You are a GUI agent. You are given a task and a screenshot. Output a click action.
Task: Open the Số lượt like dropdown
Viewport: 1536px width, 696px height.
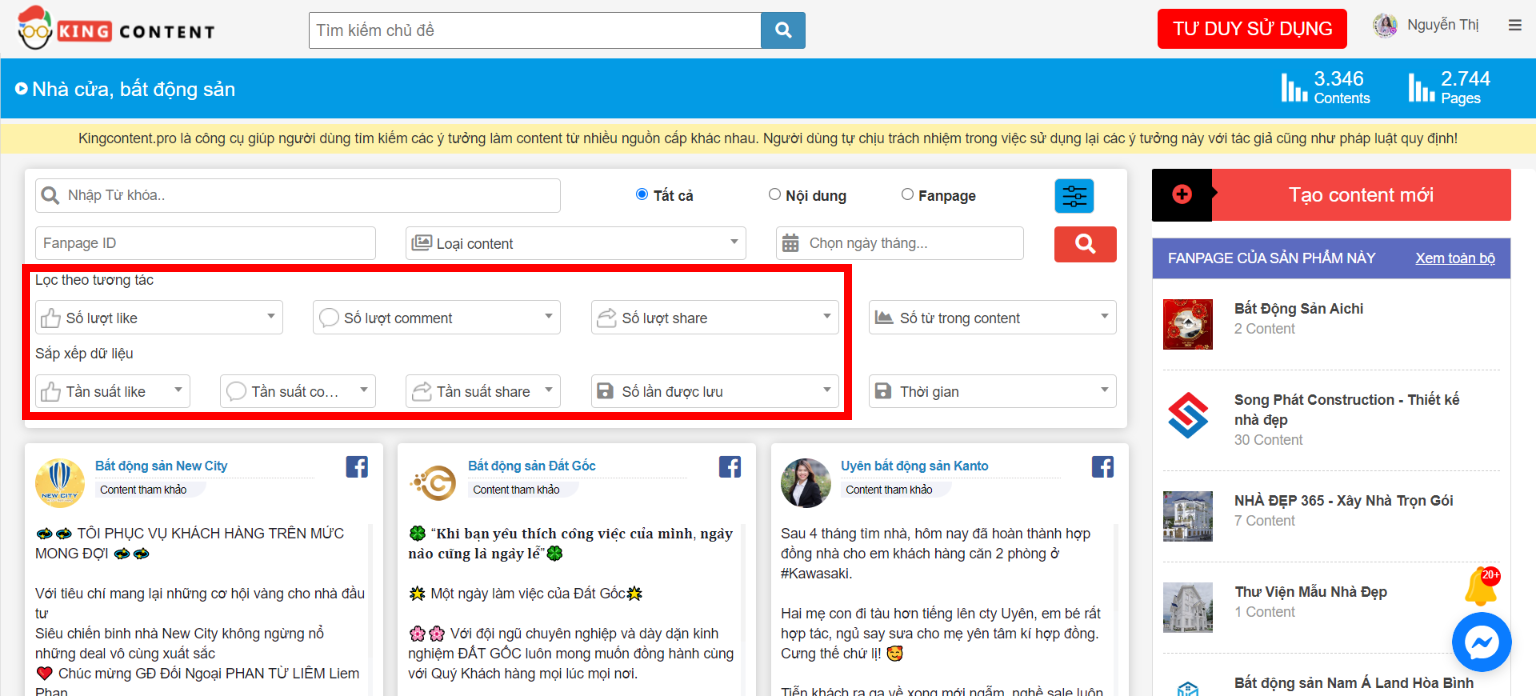159,317
